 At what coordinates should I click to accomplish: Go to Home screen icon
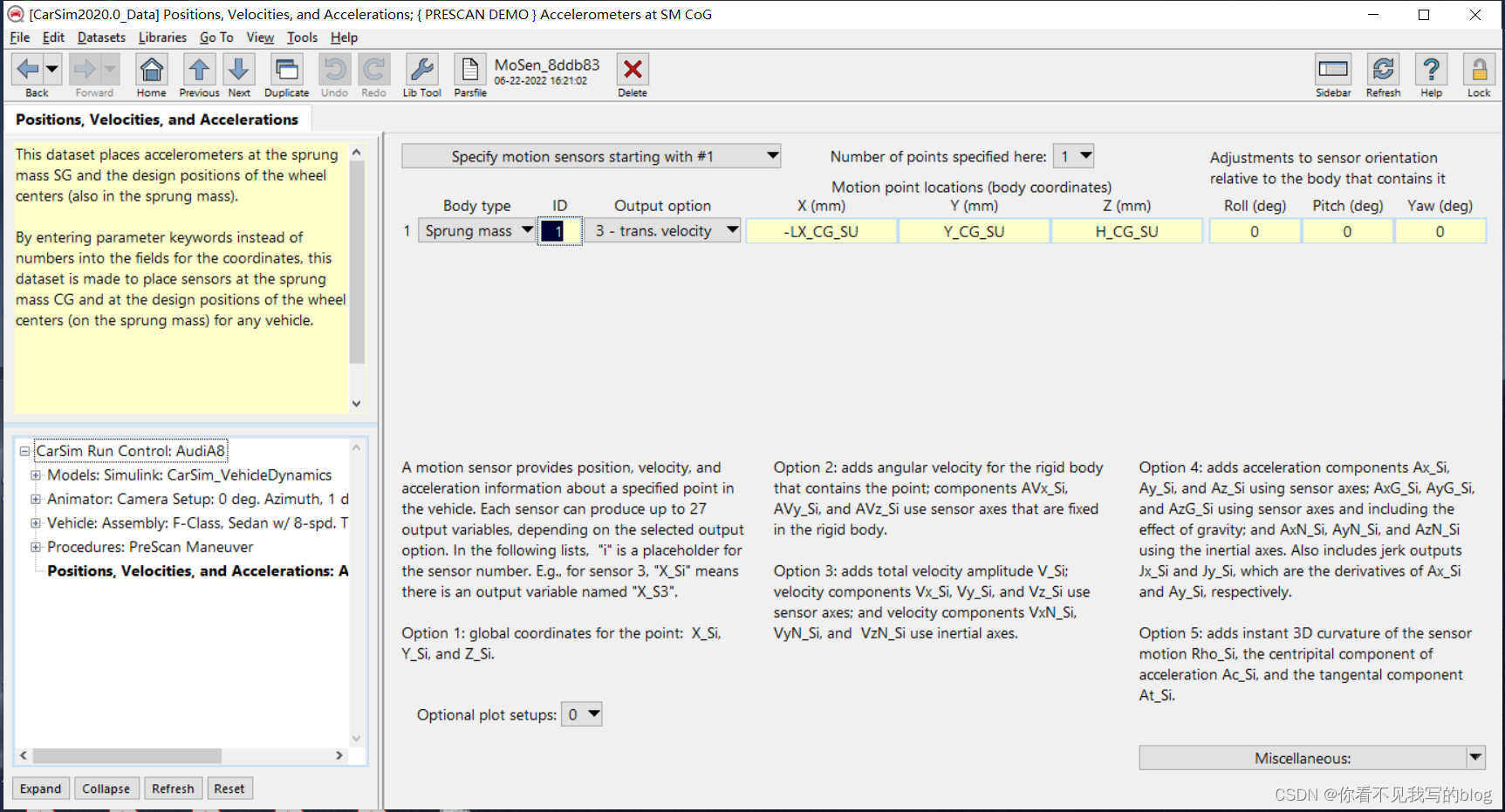(151, 69)
